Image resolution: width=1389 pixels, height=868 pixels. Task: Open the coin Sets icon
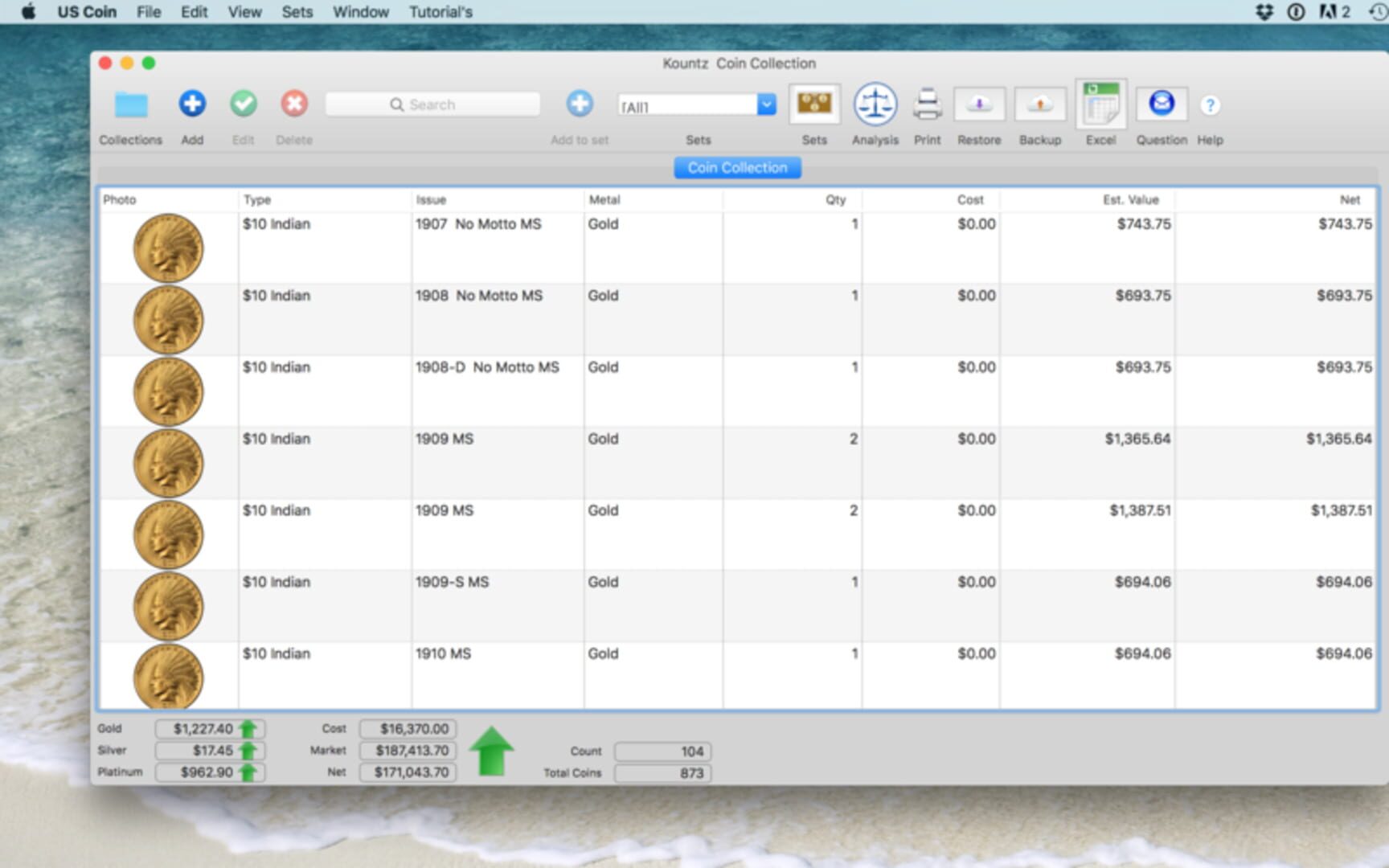813,104
